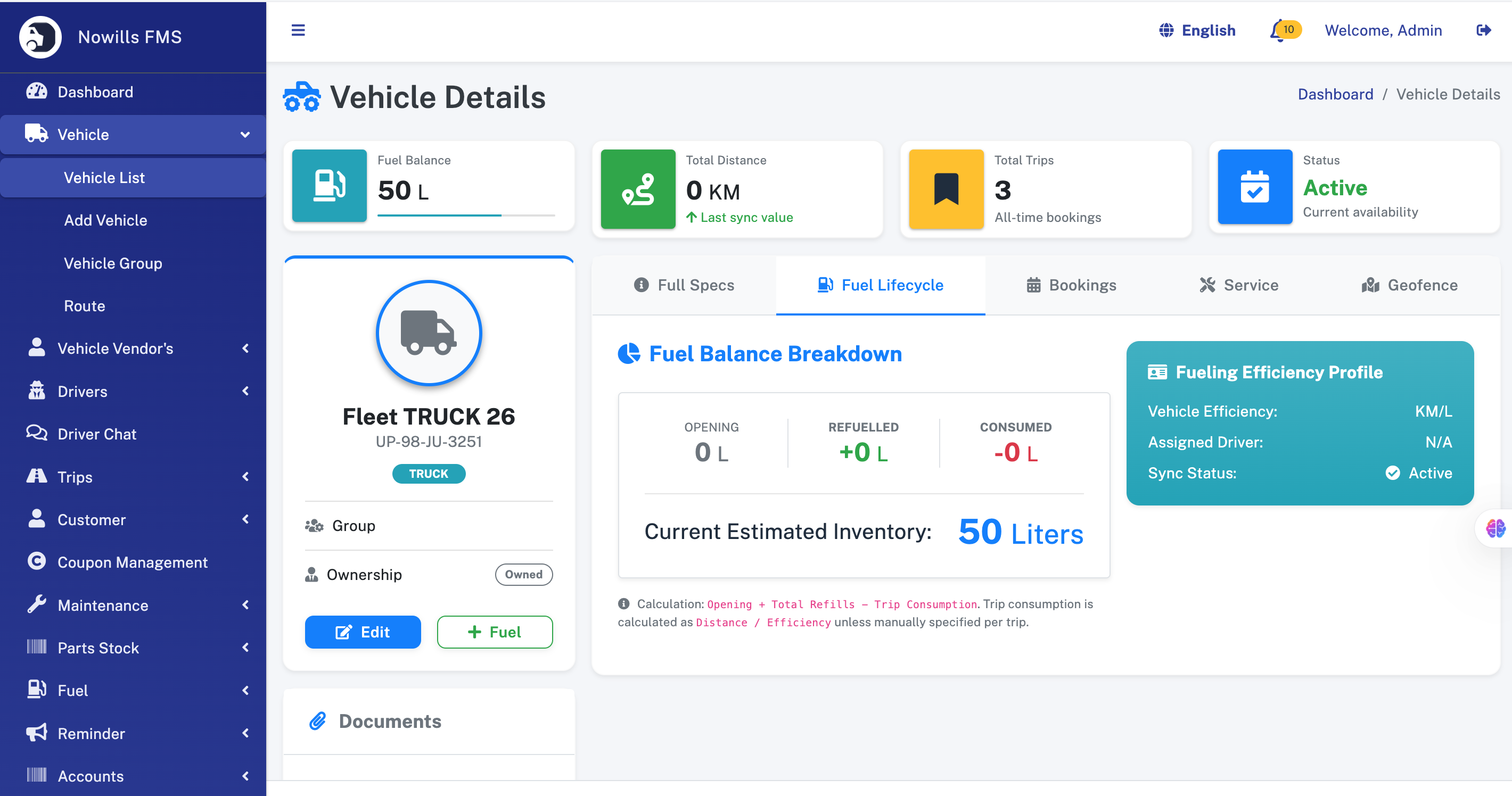This screenshot has width=1512, height=796.
Task: Click the logout arrow icon
Action: coord(1483,30)
